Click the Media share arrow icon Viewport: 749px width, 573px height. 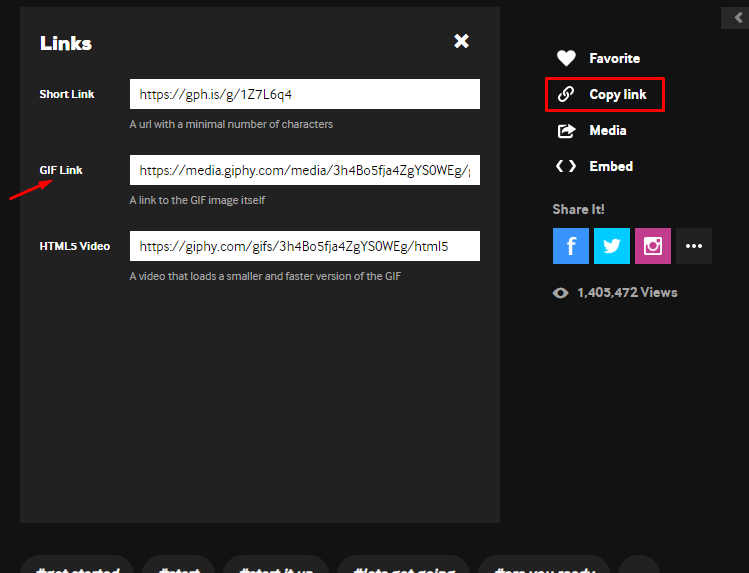pyautogui.click(x=566, y=130)
